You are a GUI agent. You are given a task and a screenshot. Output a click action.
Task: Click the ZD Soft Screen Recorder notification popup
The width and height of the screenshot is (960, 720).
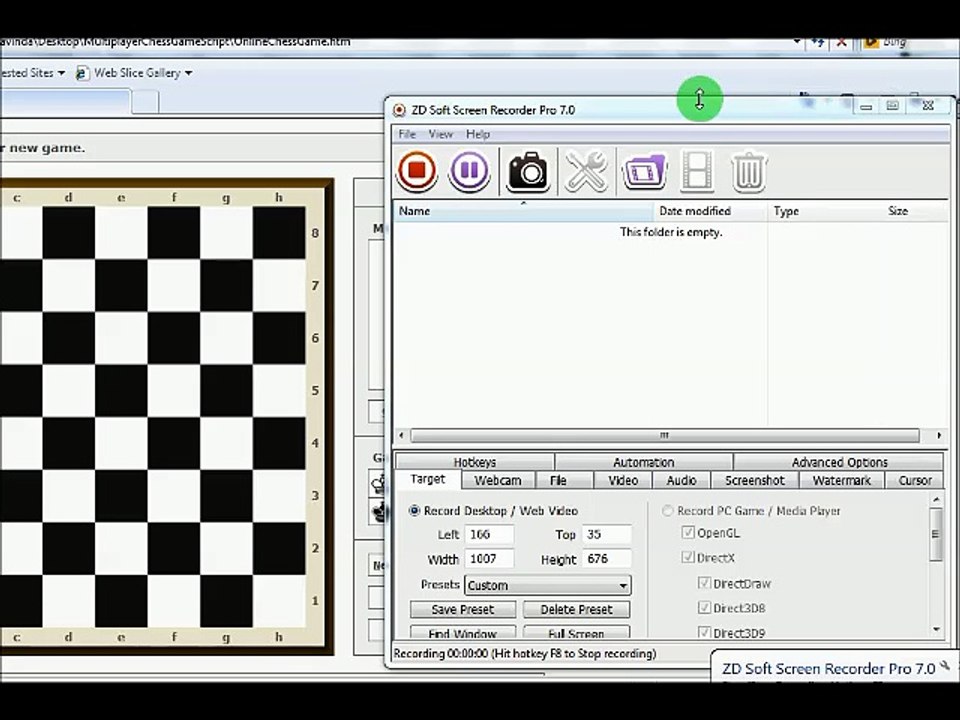pyautogui.click(x=834, y=667)
